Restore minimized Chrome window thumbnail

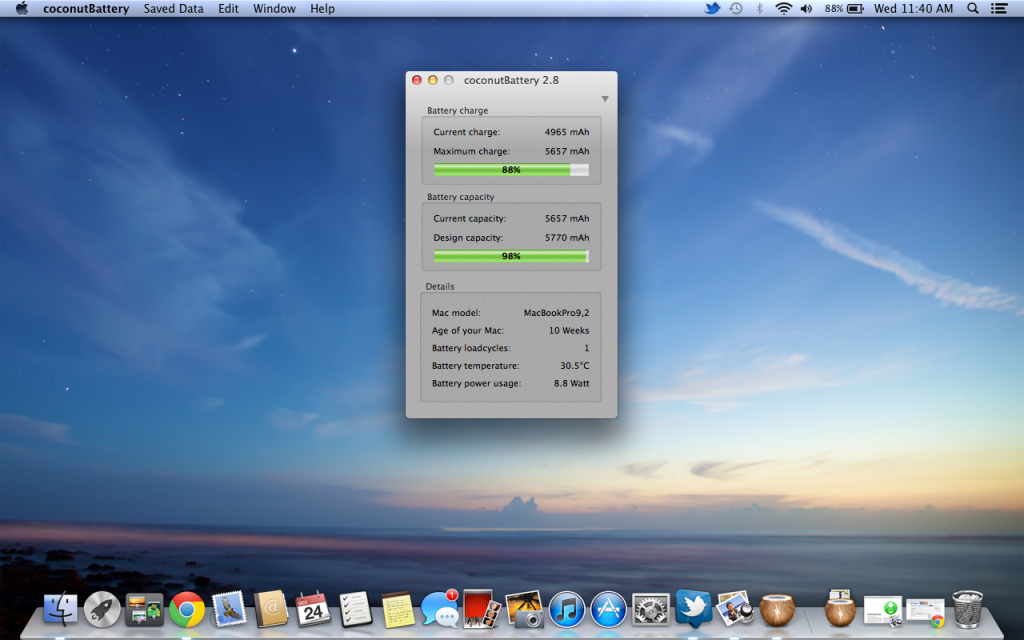925,613
